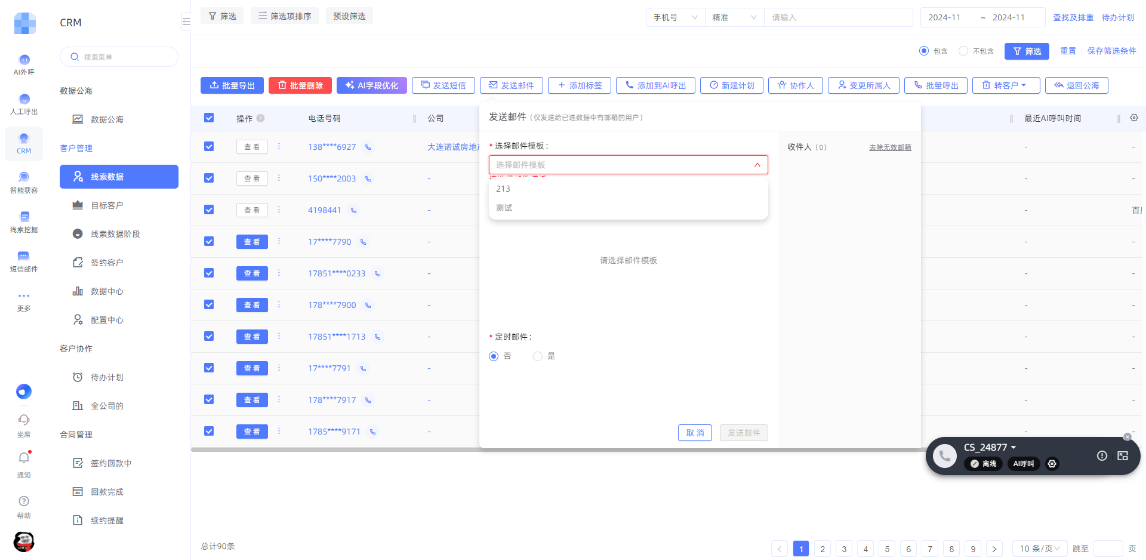The width and height of the screenshot is (1146, 560).
Task: Expand the 选择邮件模板 dropdown
Action: (x=628, y=165)
